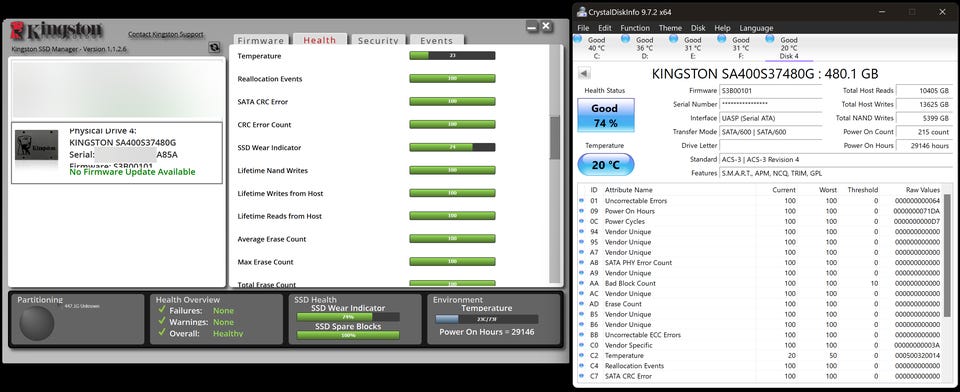Open the Disk menu

698,28
